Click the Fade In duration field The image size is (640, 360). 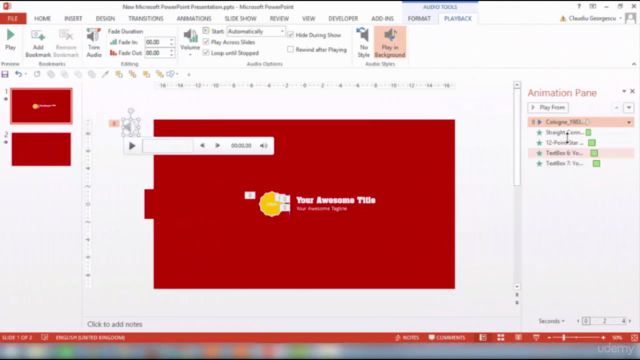(x=156, y=42)
